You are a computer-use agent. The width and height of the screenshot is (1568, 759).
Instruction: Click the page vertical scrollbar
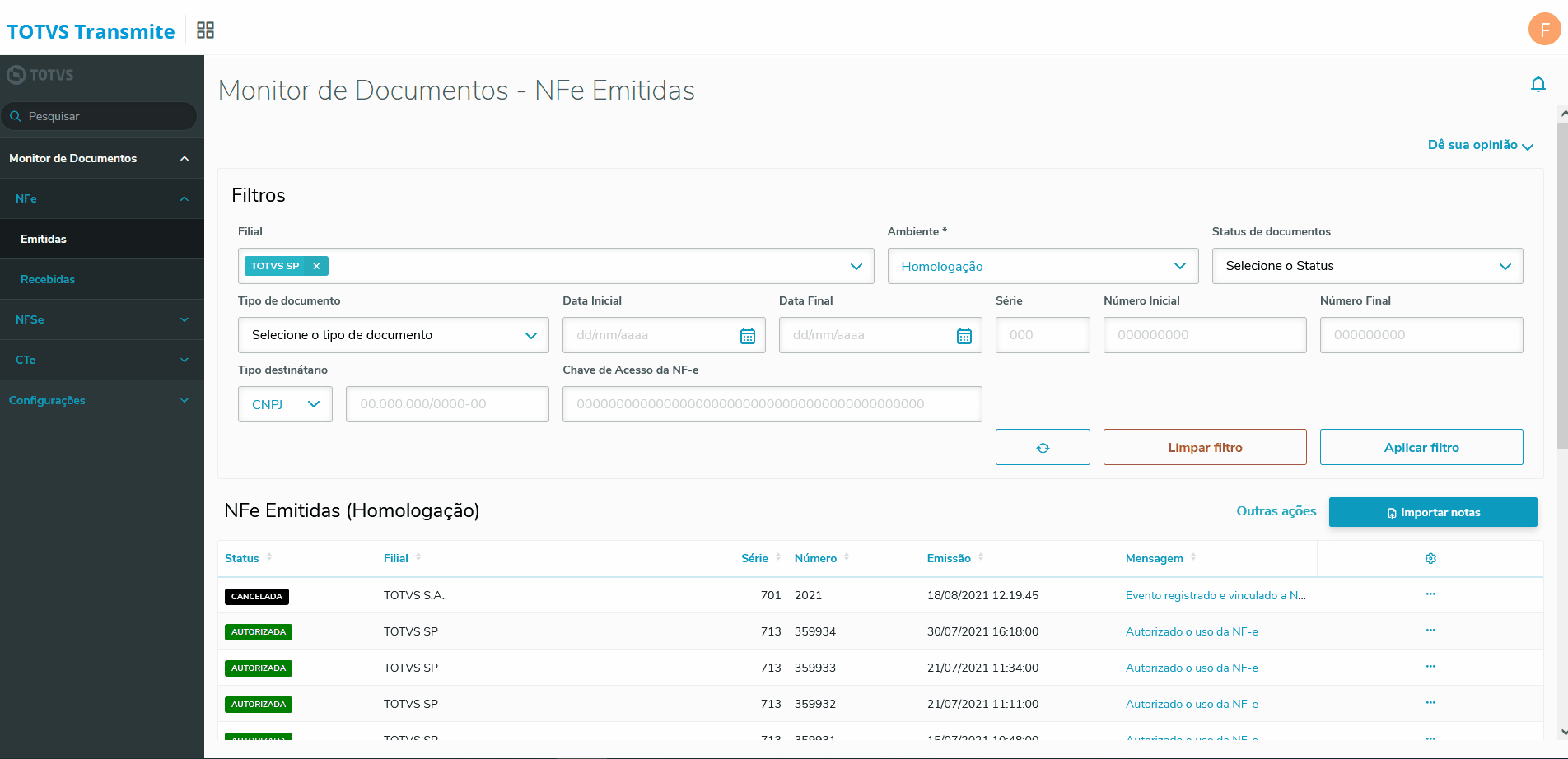(x=1562, y=286)
